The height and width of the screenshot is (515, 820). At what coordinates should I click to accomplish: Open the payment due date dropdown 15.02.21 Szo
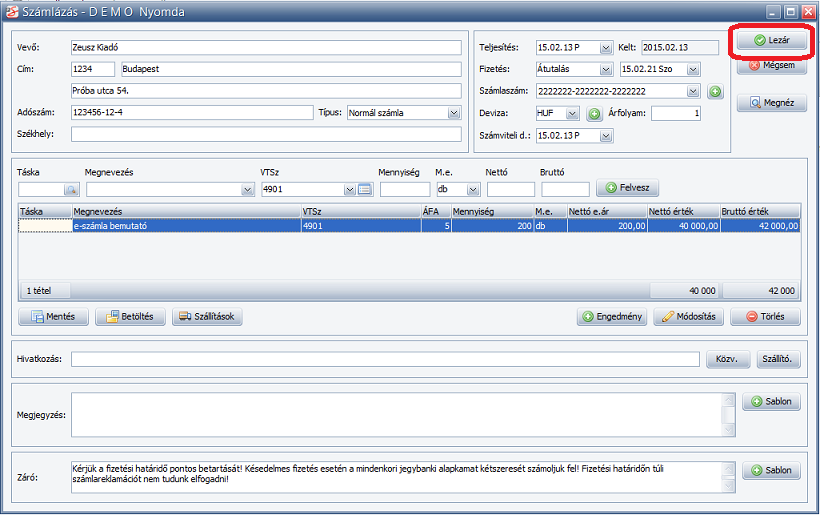pos(693,69)
